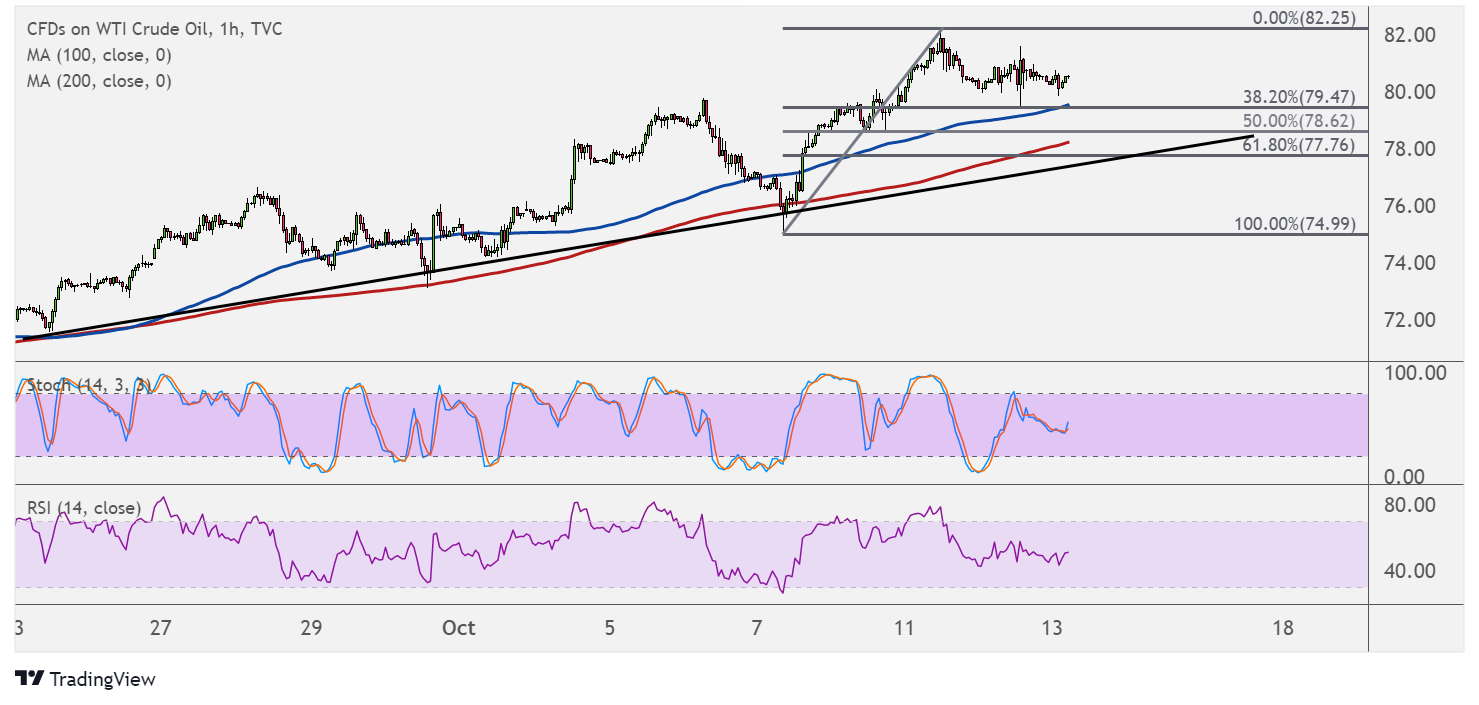The height and width of the screenshot is (705, 1479).
Task: Click the 13 date label on time axis
Action: click(1051, 629)
